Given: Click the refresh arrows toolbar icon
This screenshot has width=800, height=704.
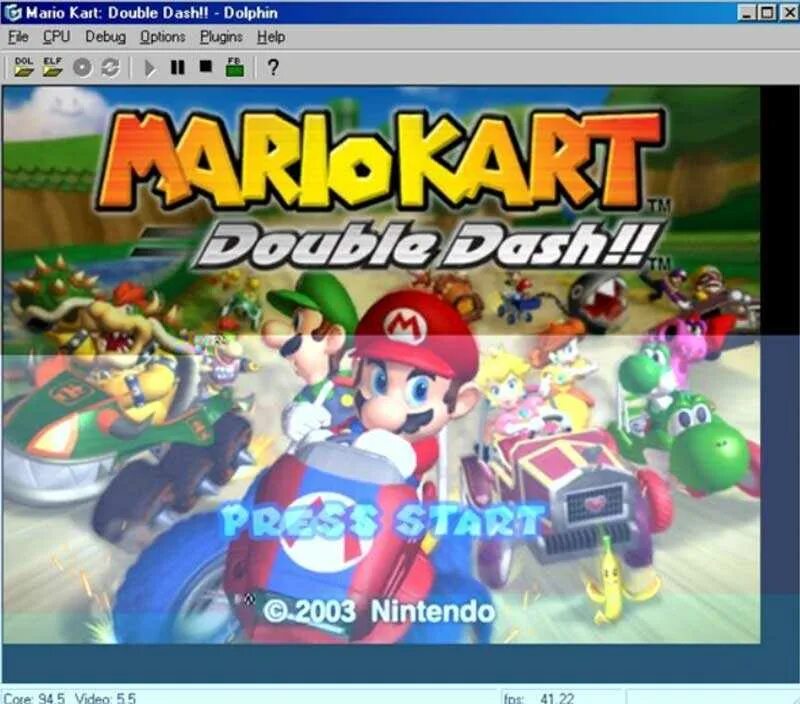Looking at the screenshot, I should coord(110,67).
